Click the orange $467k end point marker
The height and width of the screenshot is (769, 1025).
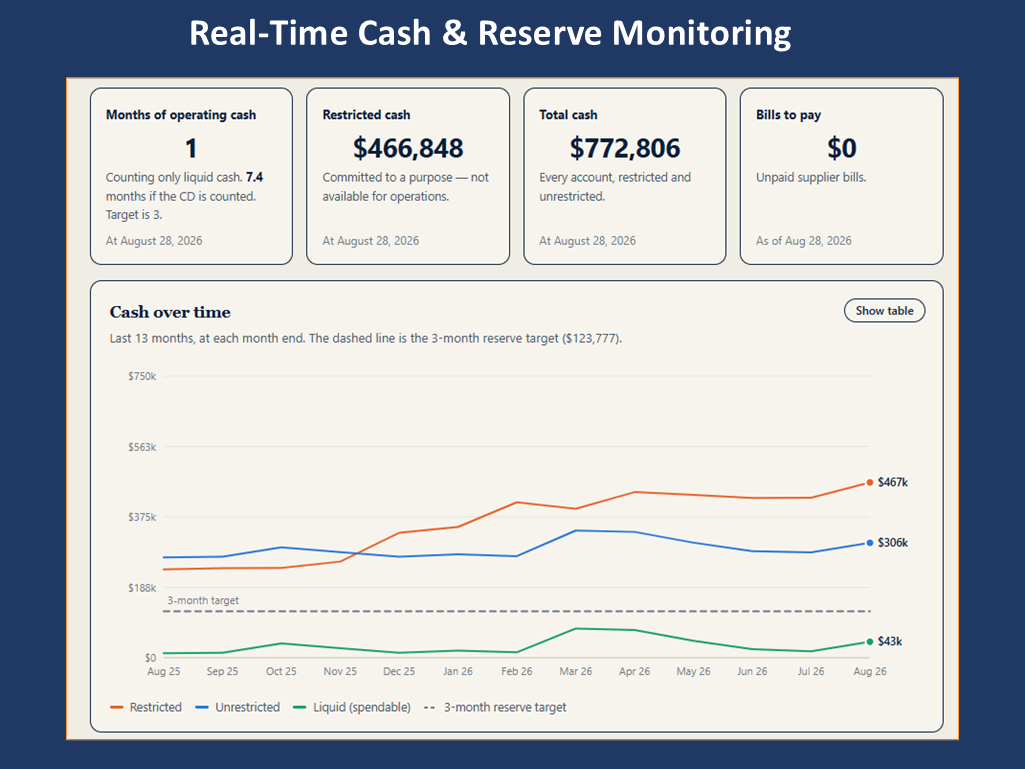pyautogui.click(x=869, y=483)
